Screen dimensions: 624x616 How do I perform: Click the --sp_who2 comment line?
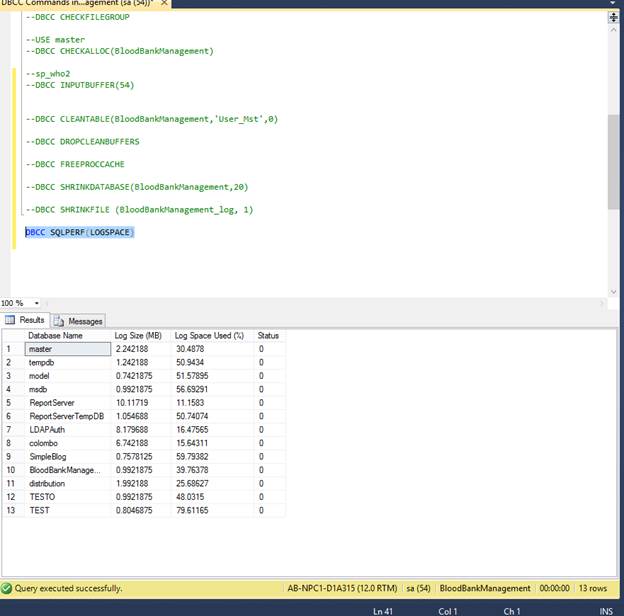coord(48,74)
